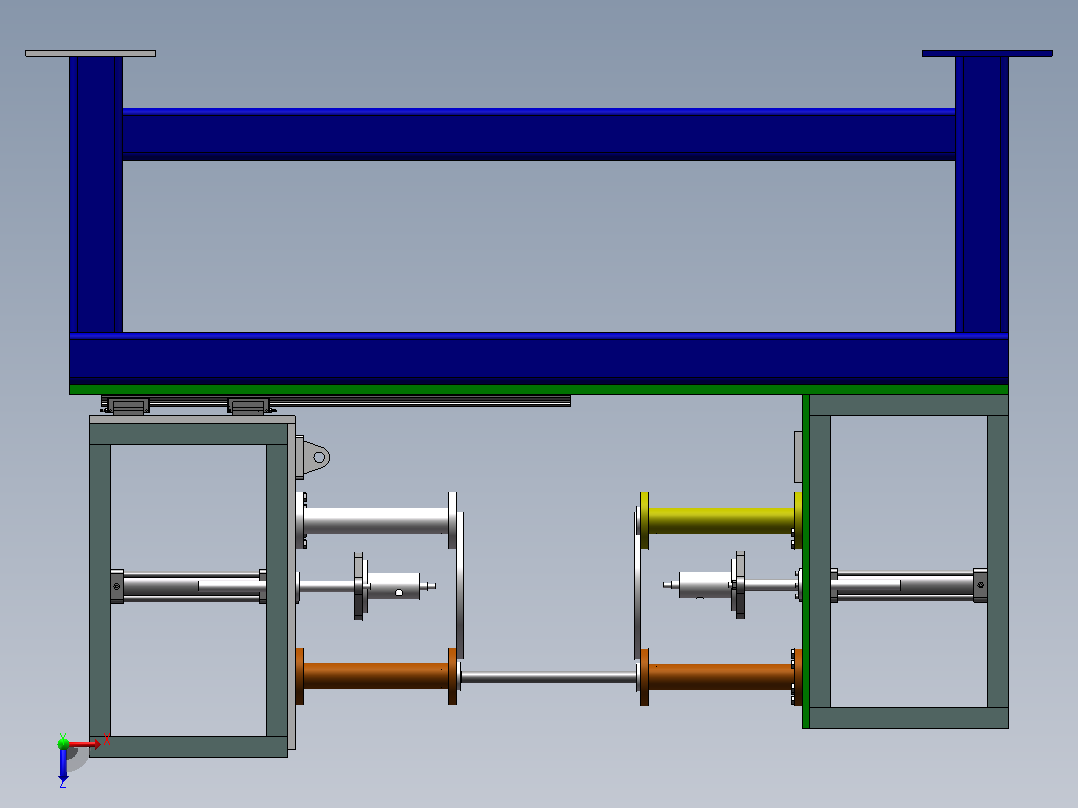Select the right gray rectangular frame bottom bar
The width and height of the screenshot is (1078, 808).
point(909,718)
